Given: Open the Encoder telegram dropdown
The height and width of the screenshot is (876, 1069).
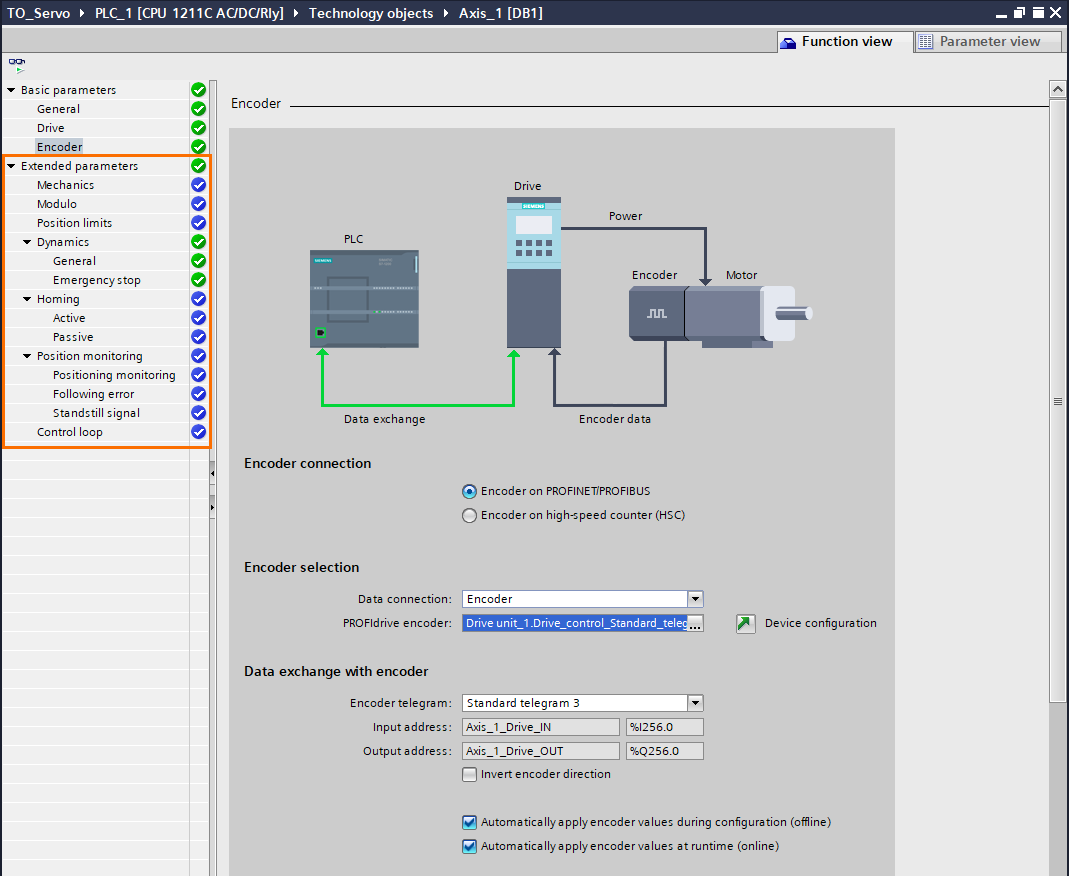Looking at the screenshot, I should click(695, 703).
